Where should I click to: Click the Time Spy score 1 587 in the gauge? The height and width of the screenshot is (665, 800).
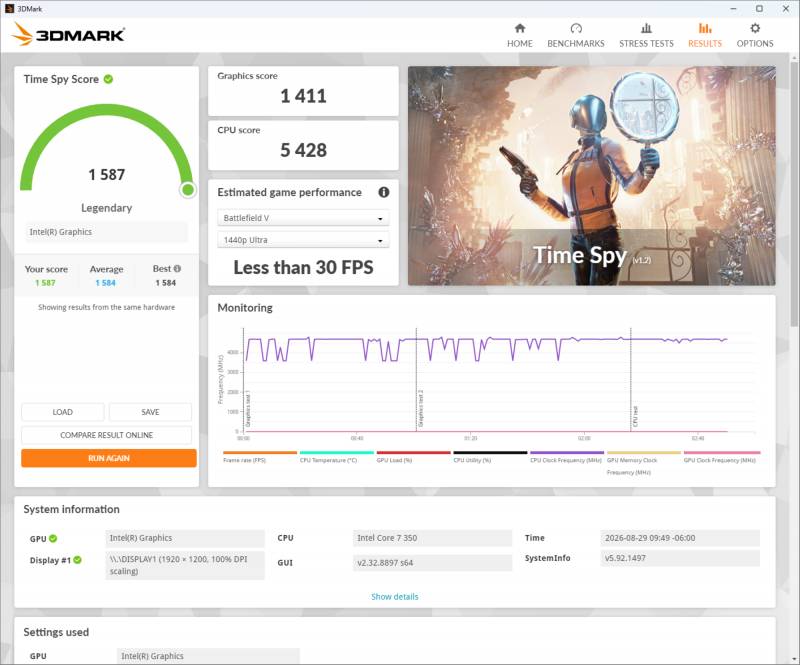[x=107, y=175]
